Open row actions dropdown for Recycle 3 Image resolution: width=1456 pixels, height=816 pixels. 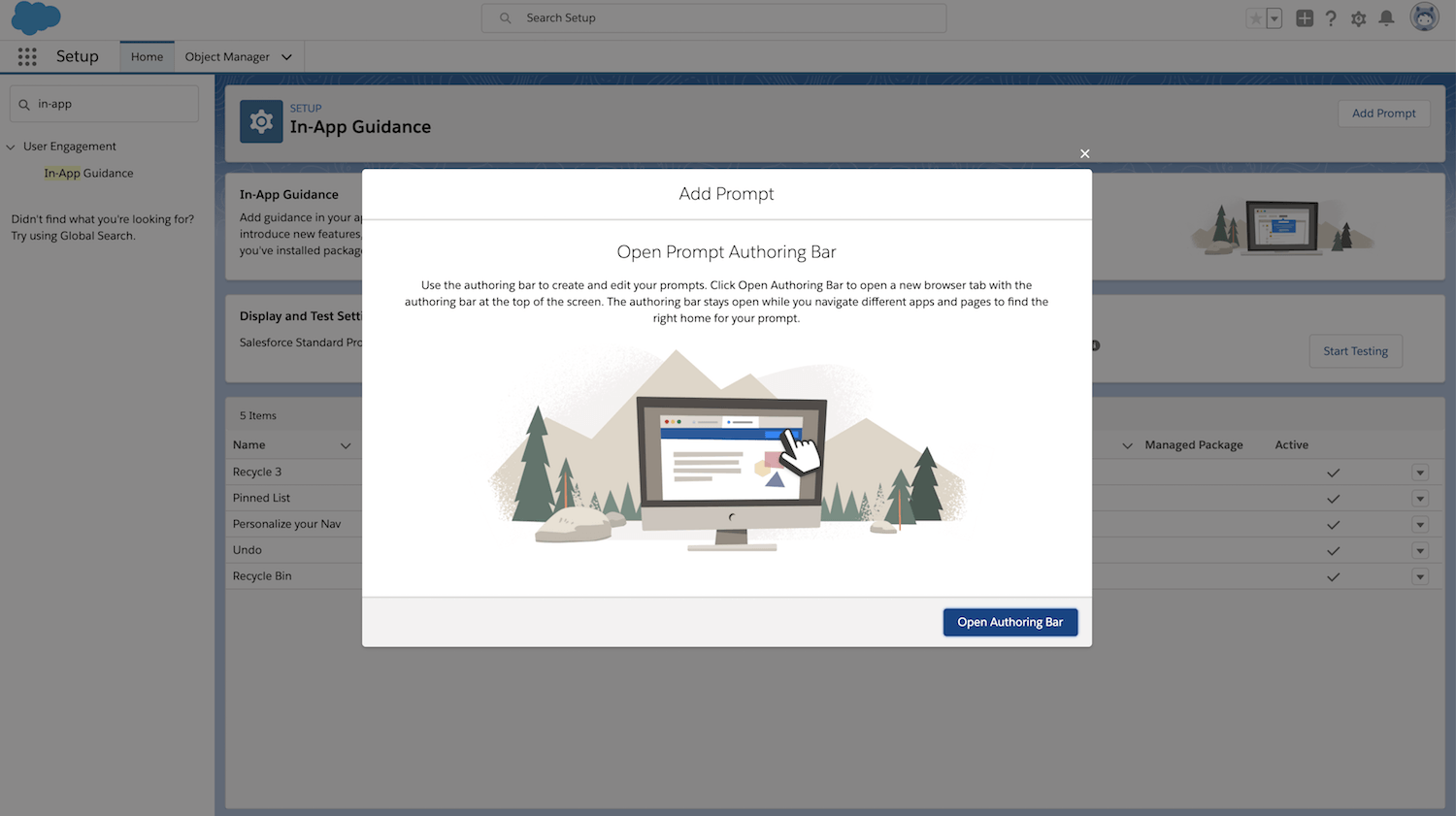pos(1419,473)
